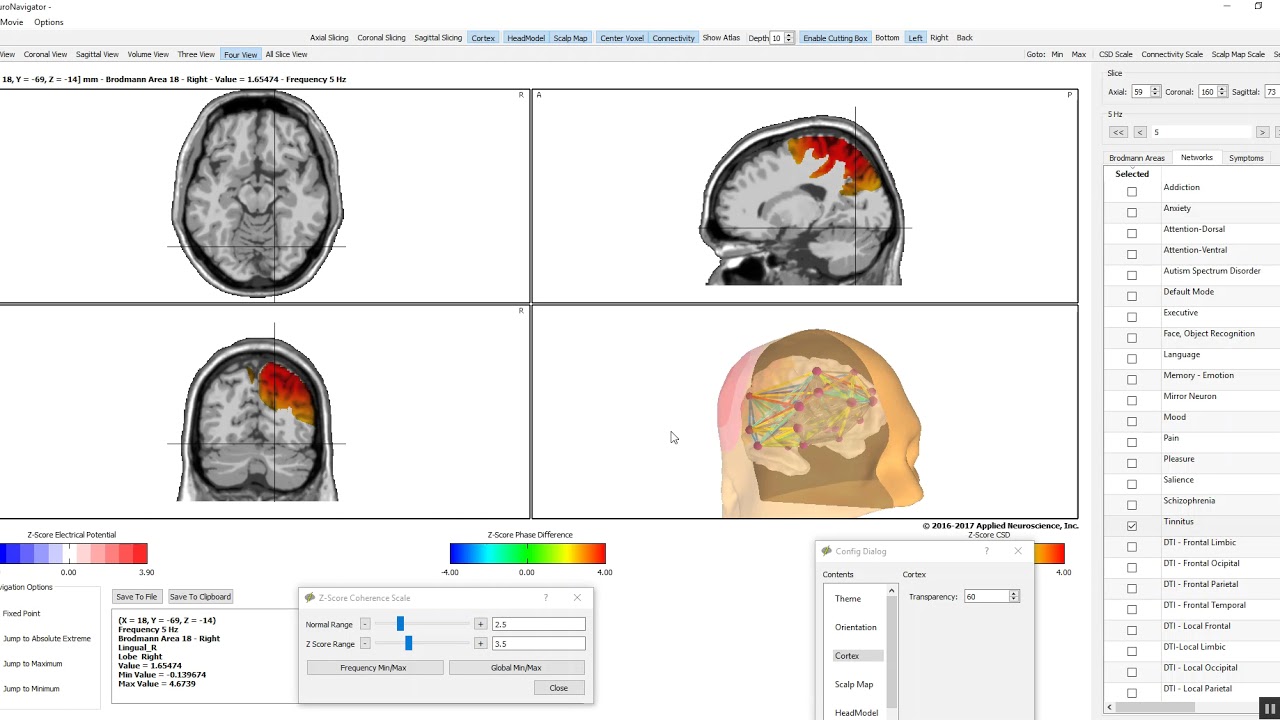
Task: Check the Language network checkbox
Action: click(1132, 358)
